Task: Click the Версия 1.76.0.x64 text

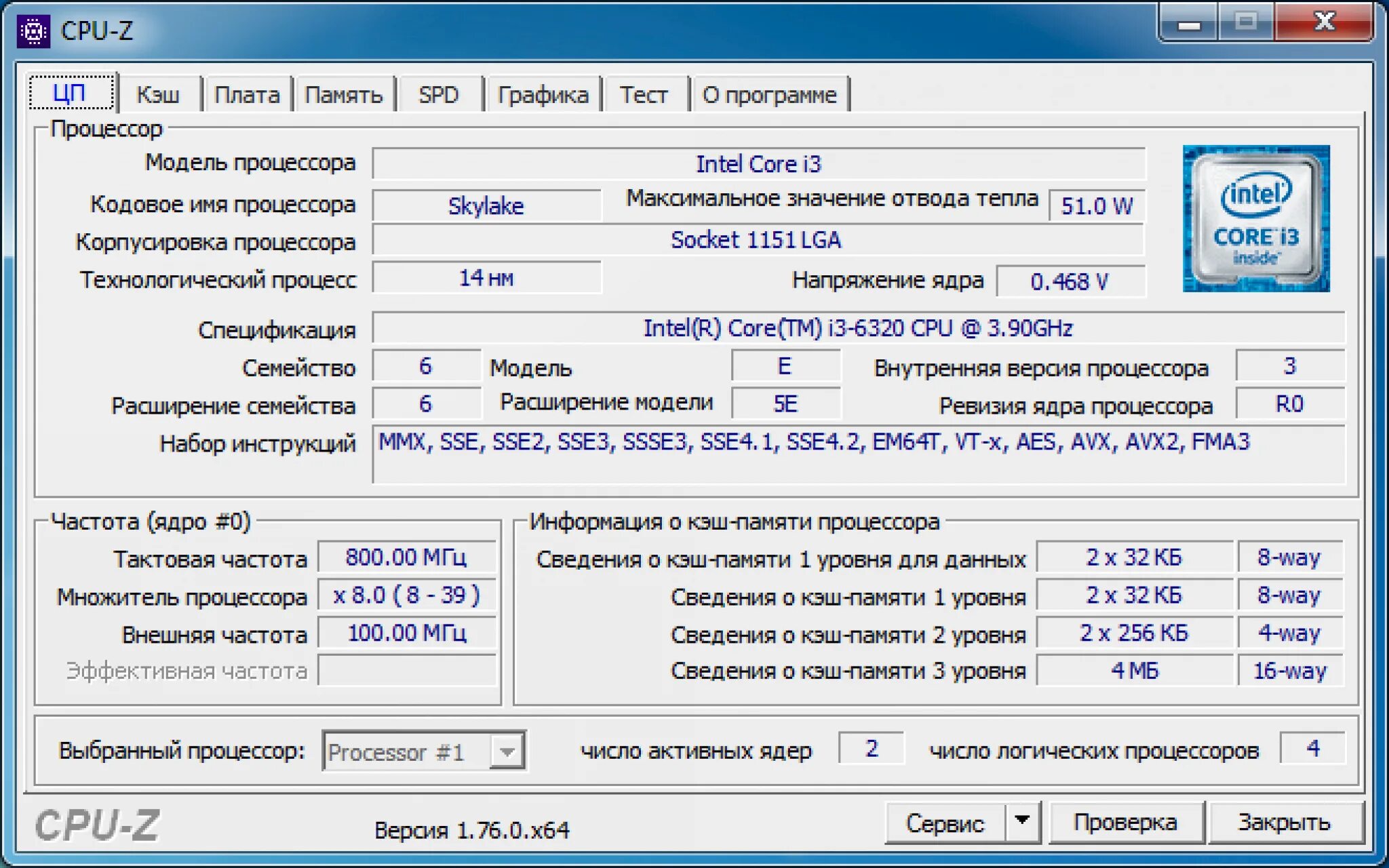Action: click(x=471, y=830)
